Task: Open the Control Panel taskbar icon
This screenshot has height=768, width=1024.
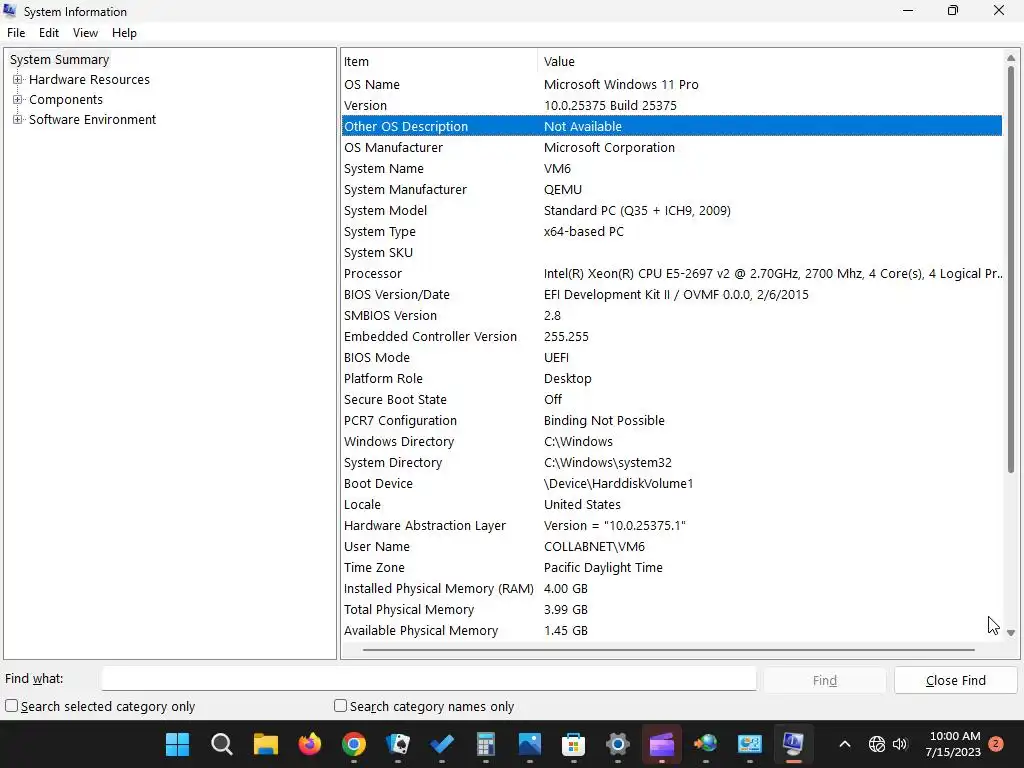Action: tap(750, 744)
